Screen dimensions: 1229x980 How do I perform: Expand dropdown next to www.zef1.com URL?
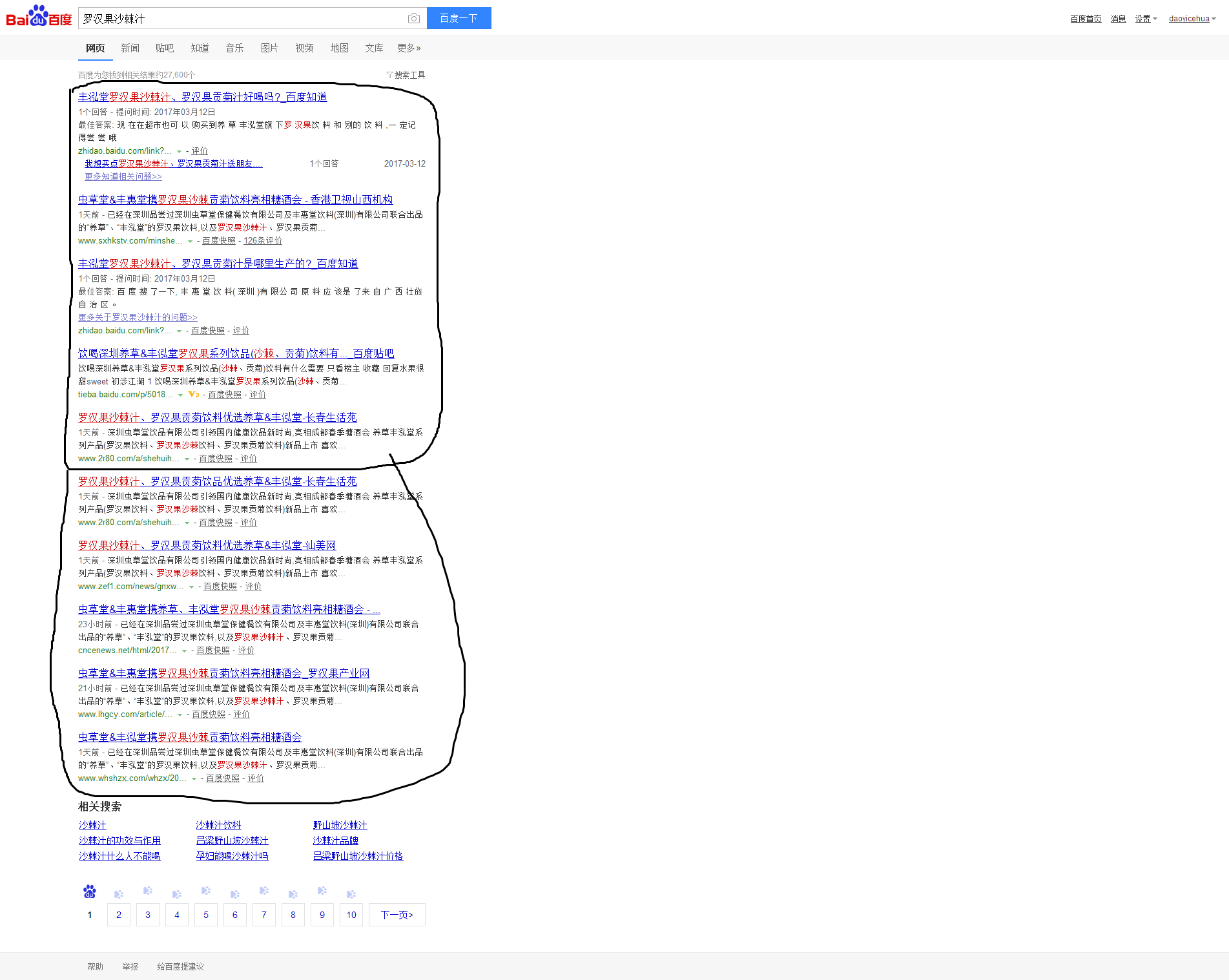[x=191, y=587]
